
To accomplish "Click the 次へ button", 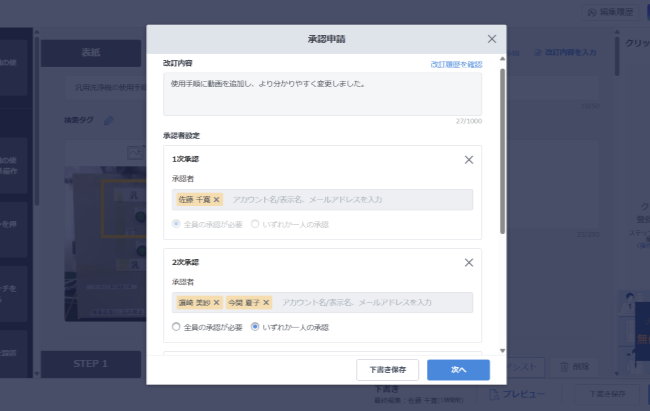I will [458, 370].
